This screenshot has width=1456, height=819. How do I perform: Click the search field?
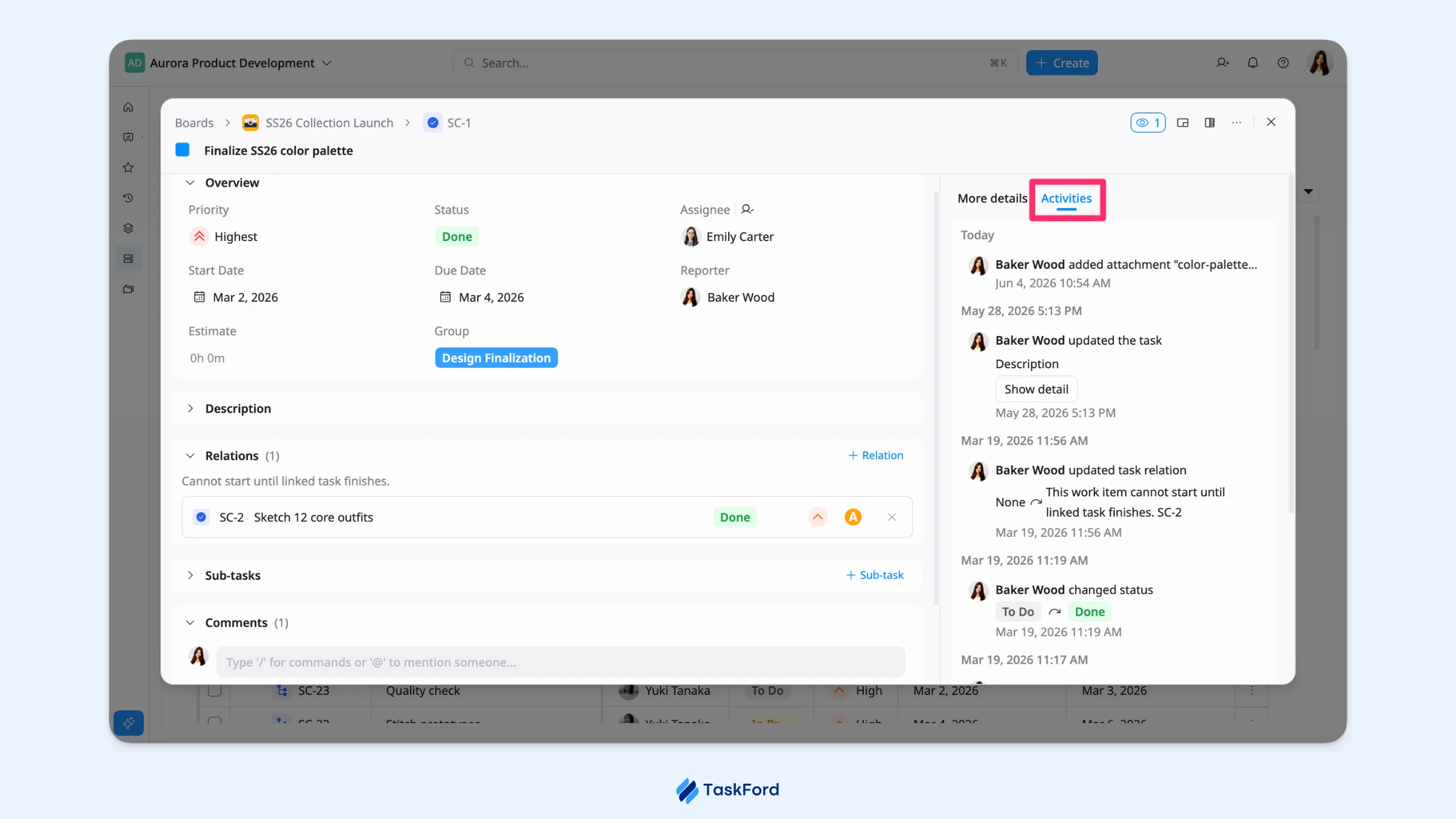(735, 62)
